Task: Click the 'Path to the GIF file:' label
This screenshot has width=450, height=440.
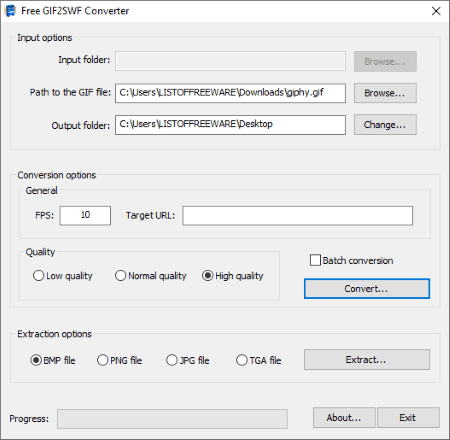Action: click(x=70, y=92)
